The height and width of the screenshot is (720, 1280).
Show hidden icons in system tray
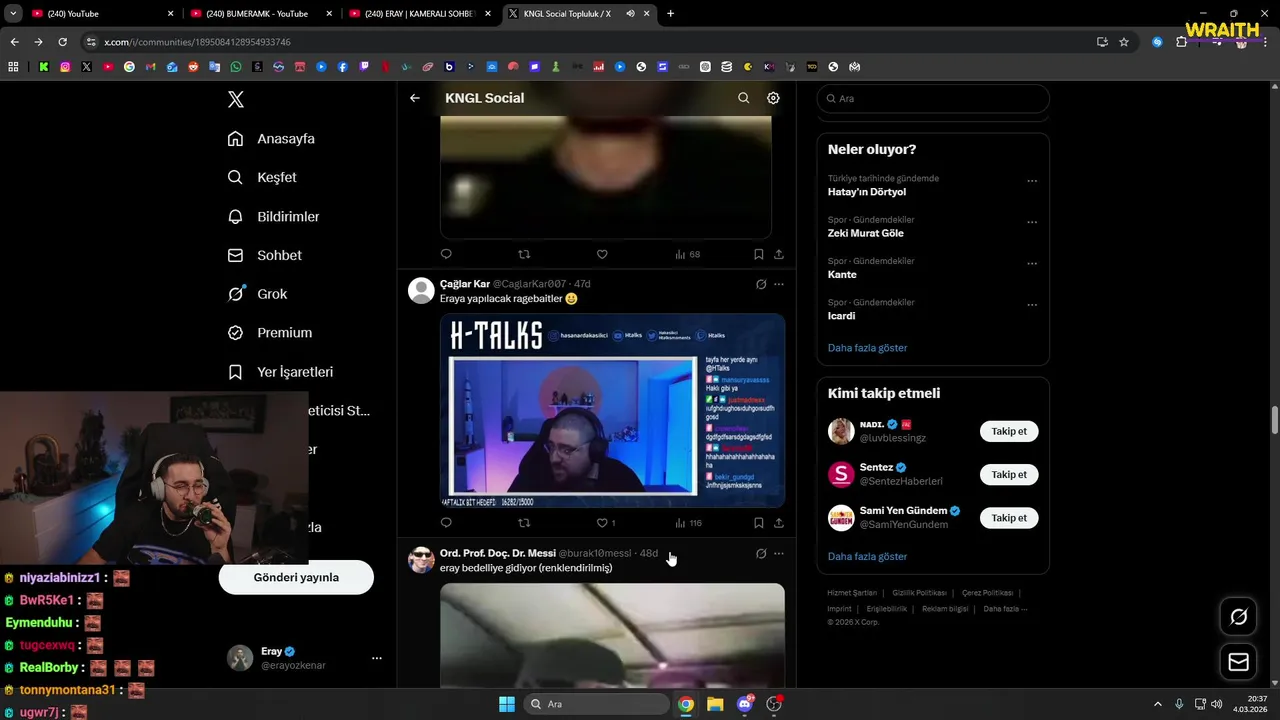tap(1158, 704)
